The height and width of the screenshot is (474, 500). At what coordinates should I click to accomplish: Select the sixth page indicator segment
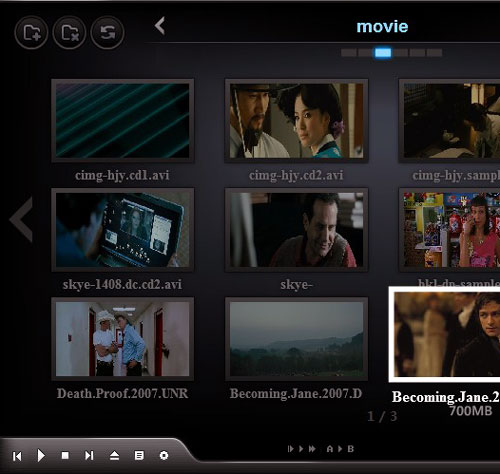click(434, 53)
